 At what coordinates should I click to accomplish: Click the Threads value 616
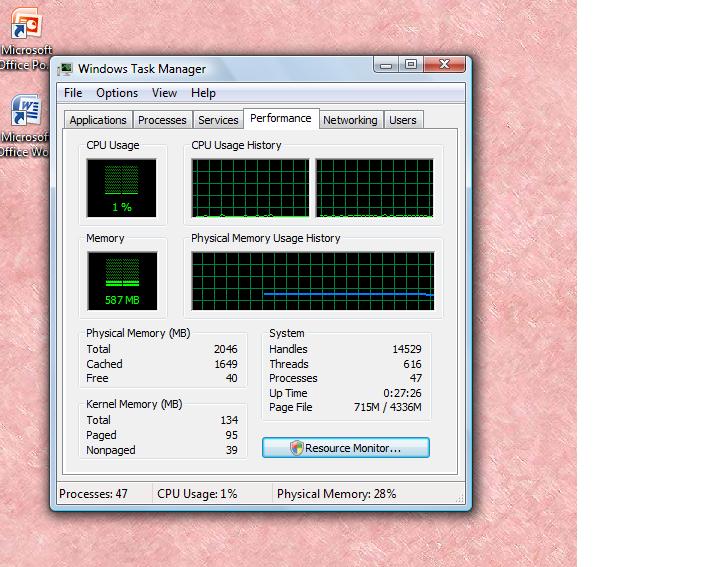pyautogui.click(x=412, y=364)
